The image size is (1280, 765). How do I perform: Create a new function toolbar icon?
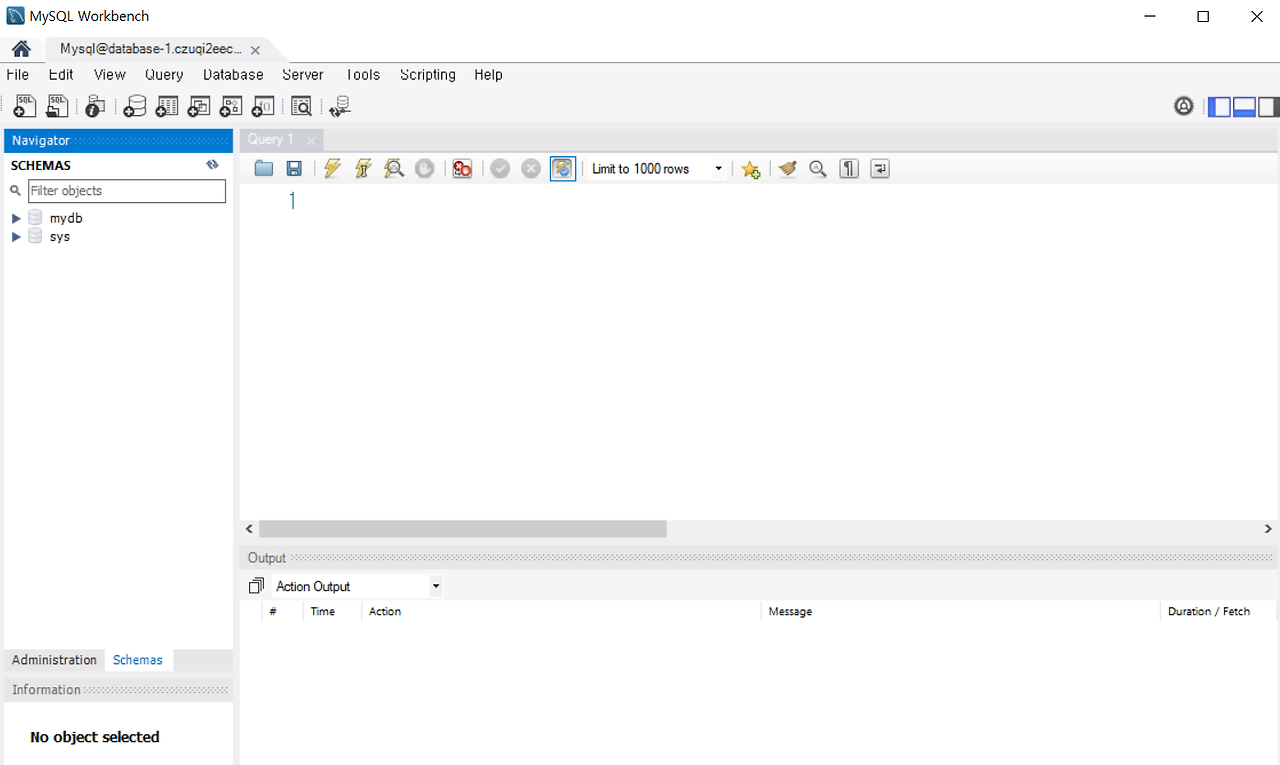tap(263, 106)
